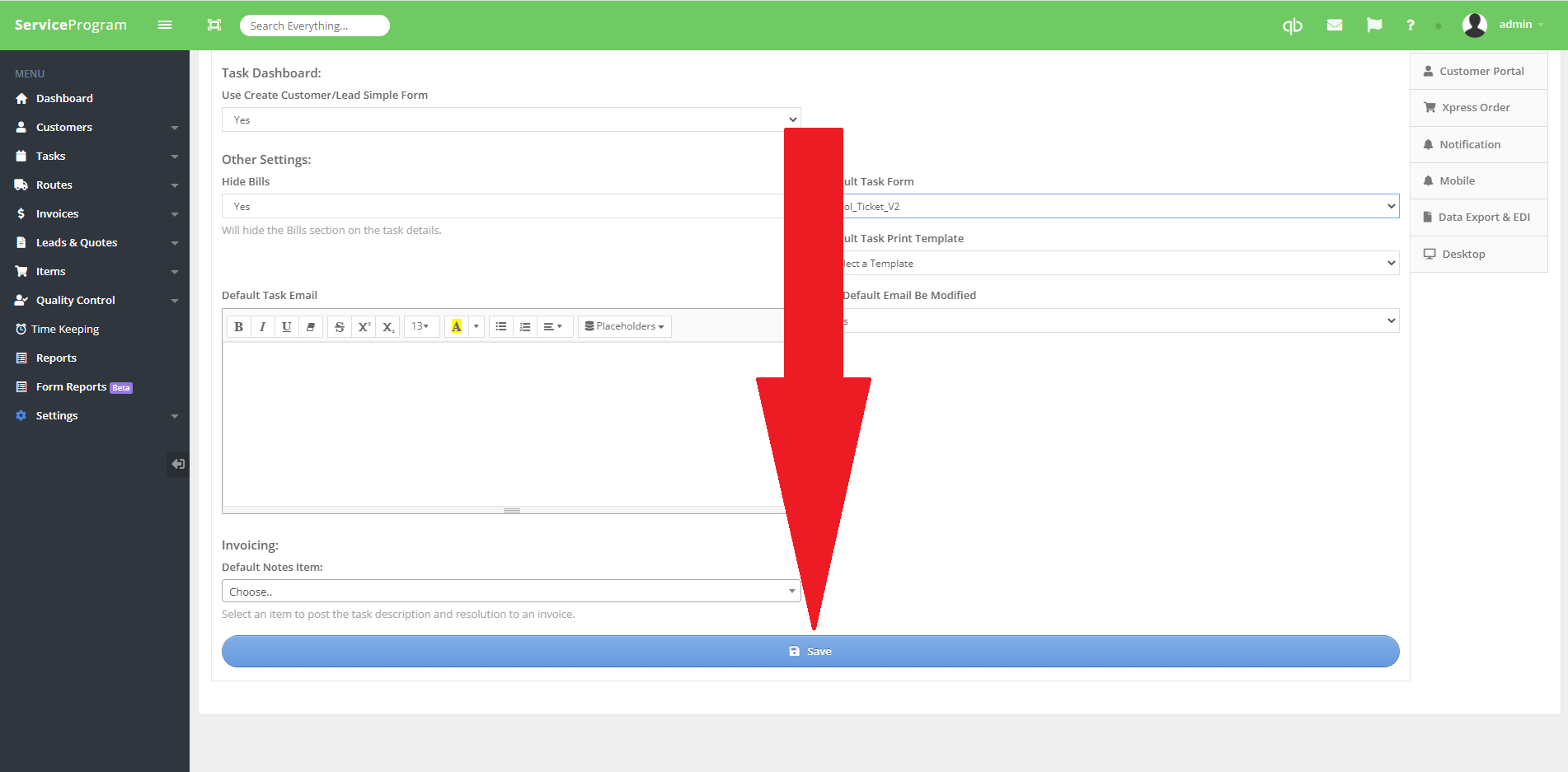Switch to the Customer Portal tab
Screen dimensions: 1568x772
1479,72
